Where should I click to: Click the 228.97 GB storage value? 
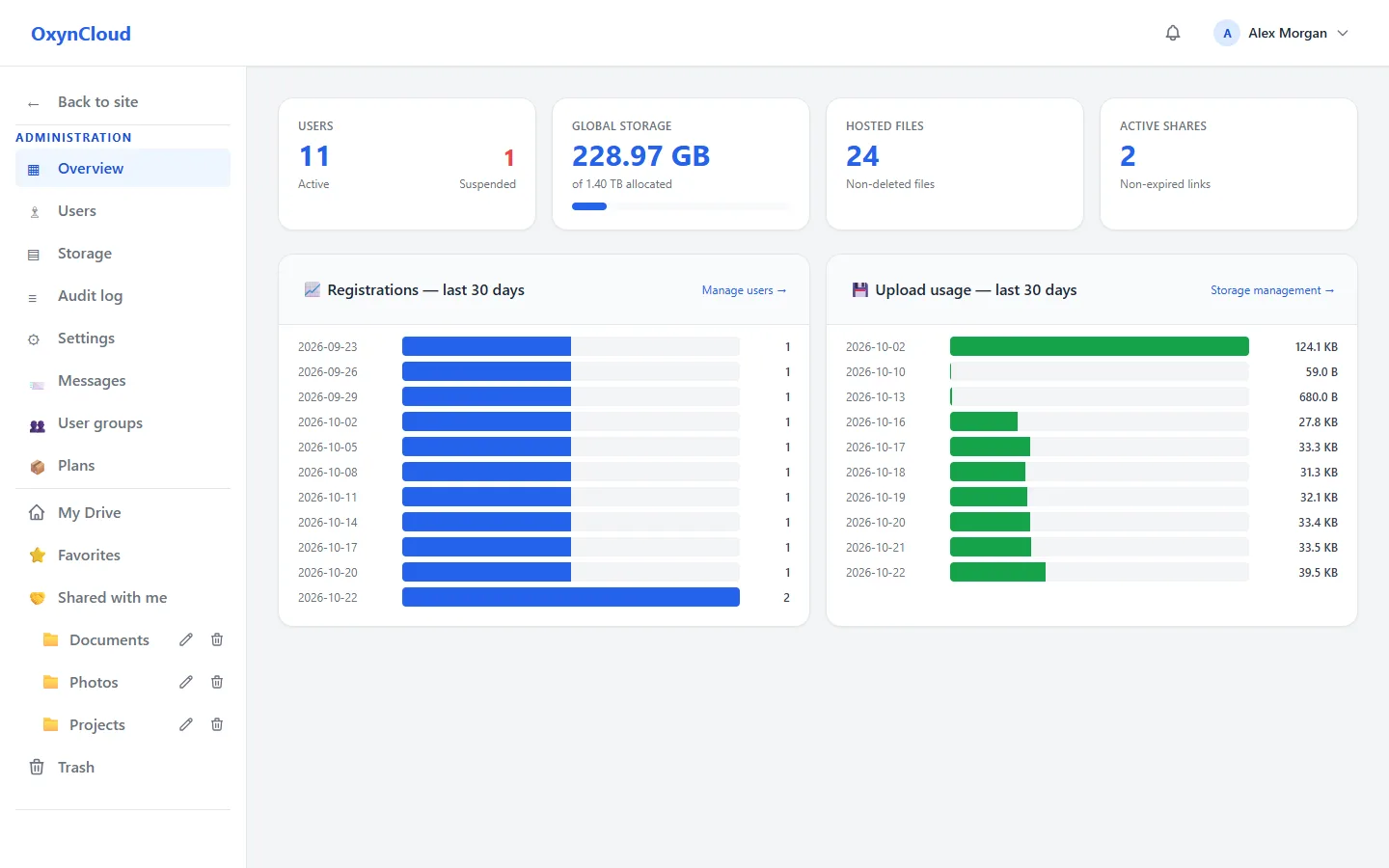pyautogui.click(x=640, y=155)
